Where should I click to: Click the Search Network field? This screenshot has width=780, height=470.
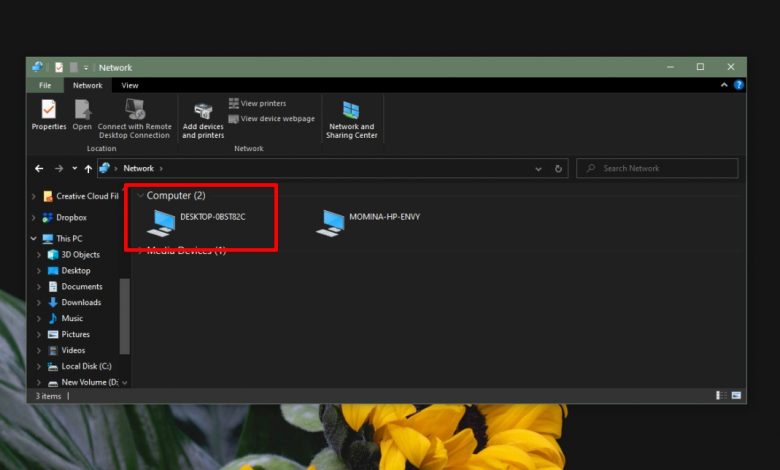pos(657,169)
